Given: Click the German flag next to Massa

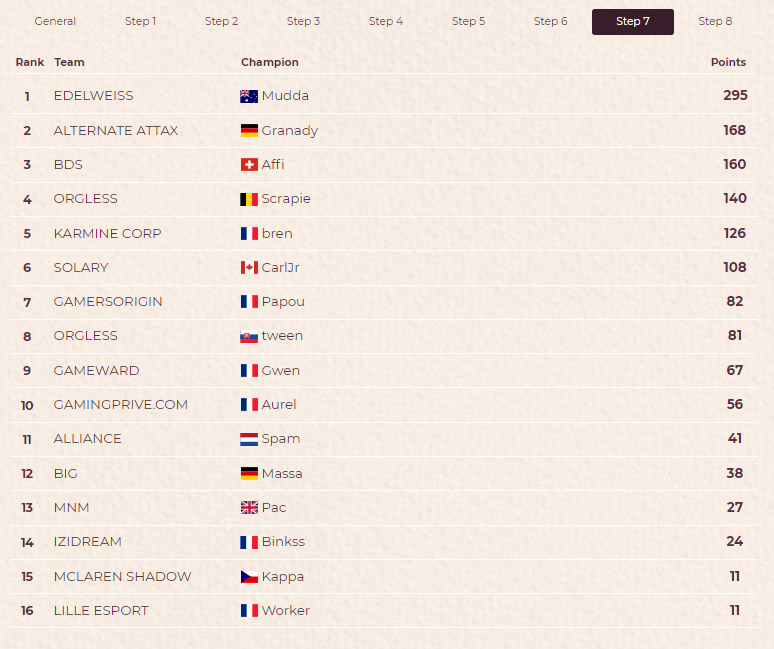Looking at the screenshot, I should [249, 473].
